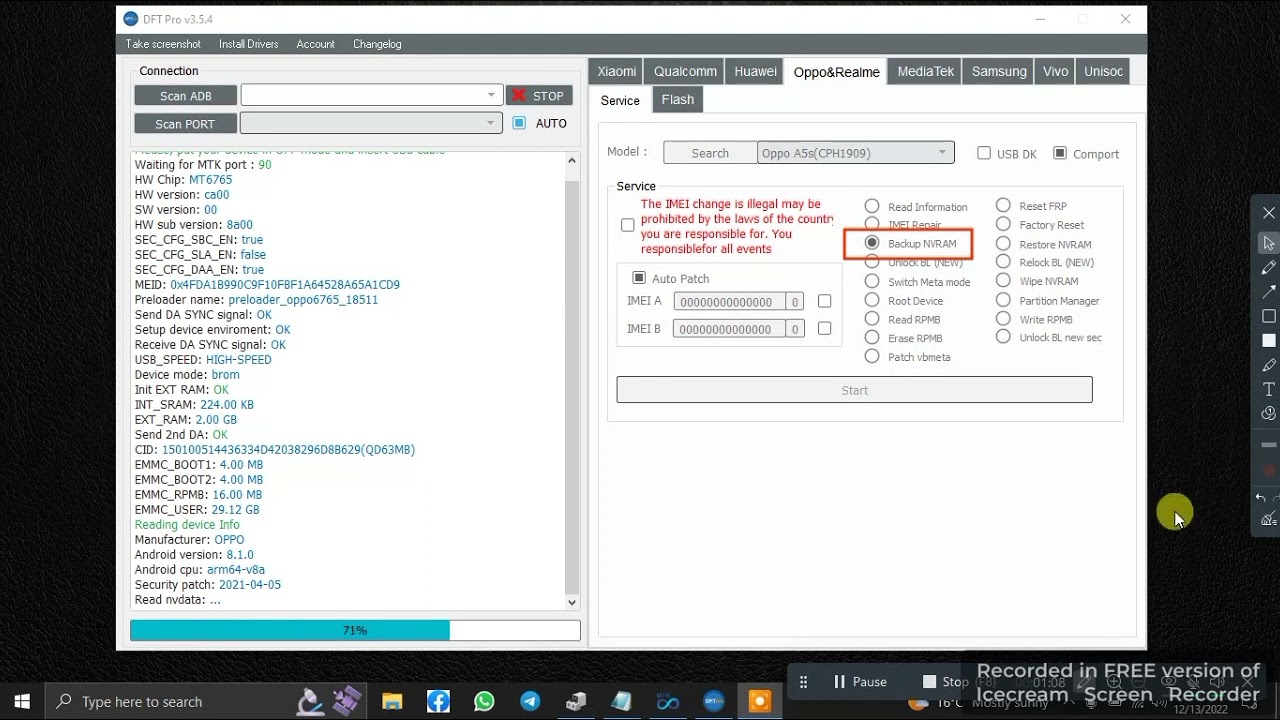The width and height of the screenshot is (1280, 720).
Task: Toggle the AUTO checkbox
Action: coord(519,123)
